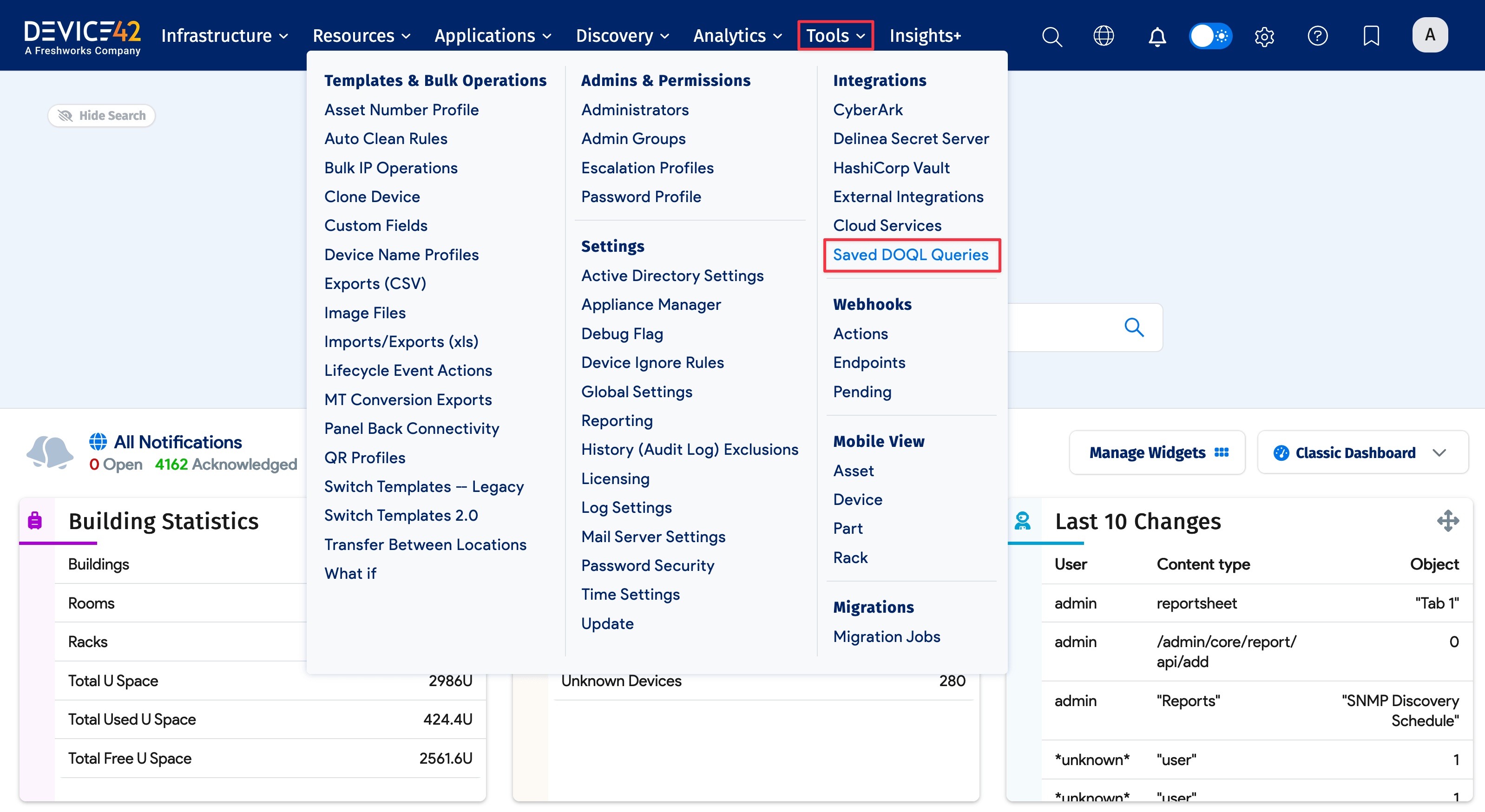
Task: Choose Global Settings from Tools menu
Action: (637, 392)
